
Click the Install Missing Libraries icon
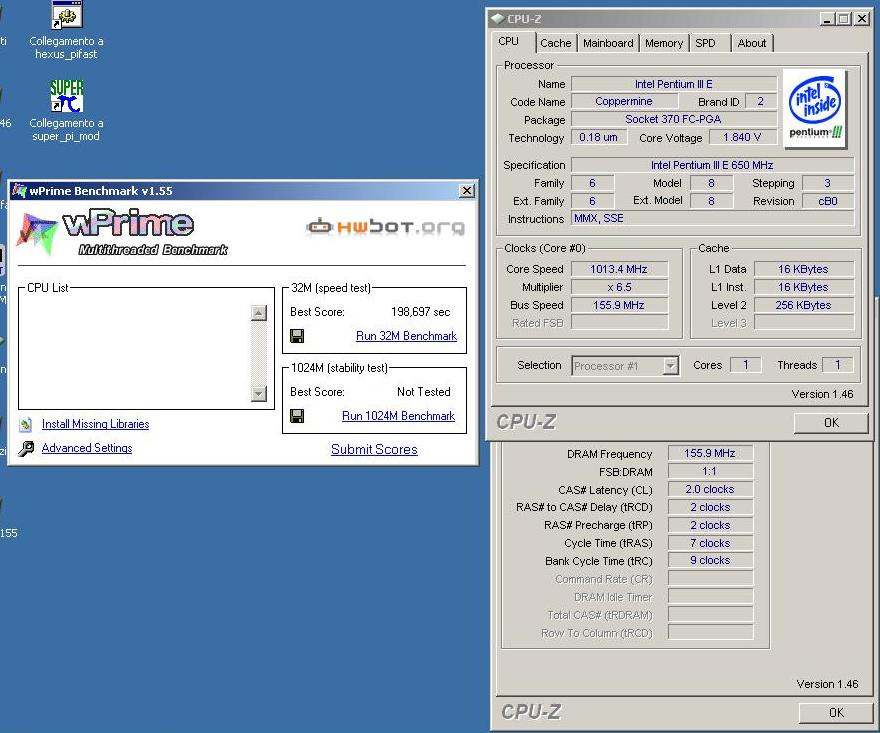[25, 424]
